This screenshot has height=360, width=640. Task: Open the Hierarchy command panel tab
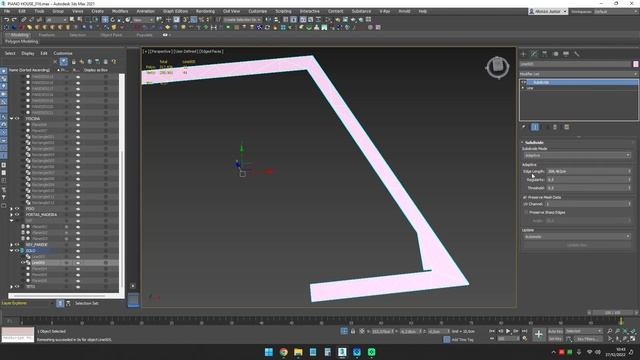(x=544, y=54)
